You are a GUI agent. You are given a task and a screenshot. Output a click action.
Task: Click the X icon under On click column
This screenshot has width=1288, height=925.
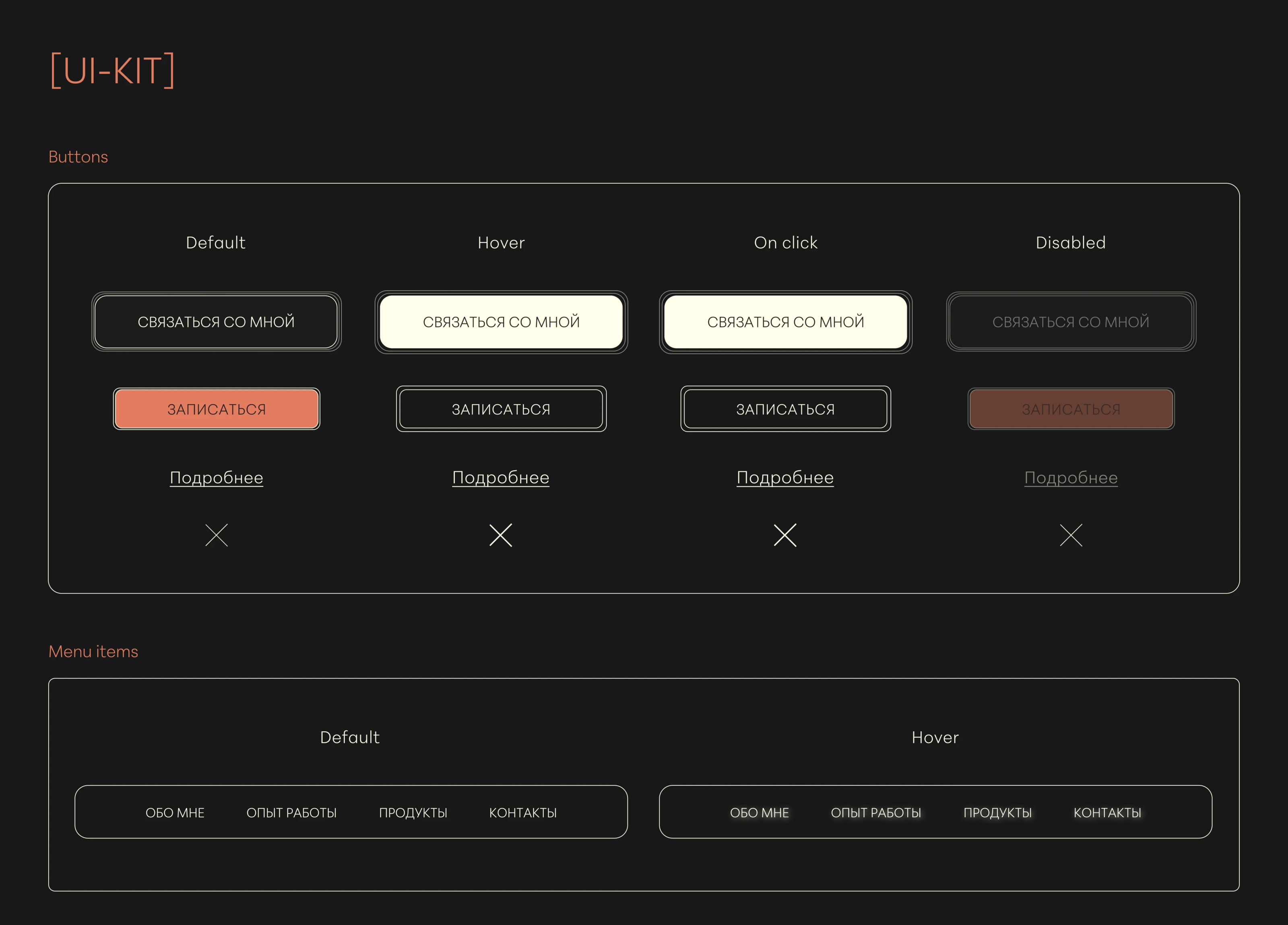point(785,535)
